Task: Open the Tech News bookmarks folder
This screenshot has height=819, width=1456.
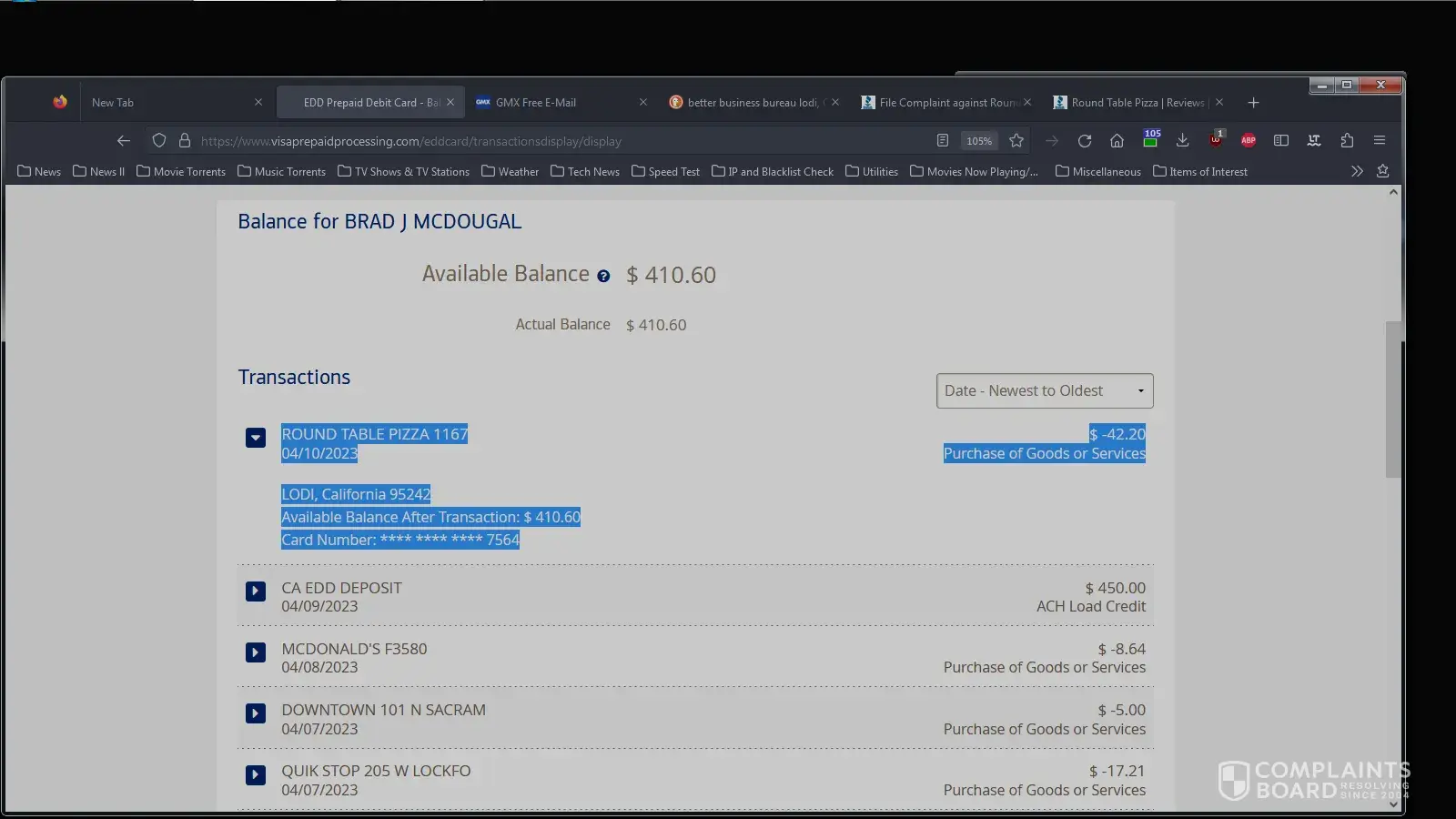Action: tap(585, 172)
